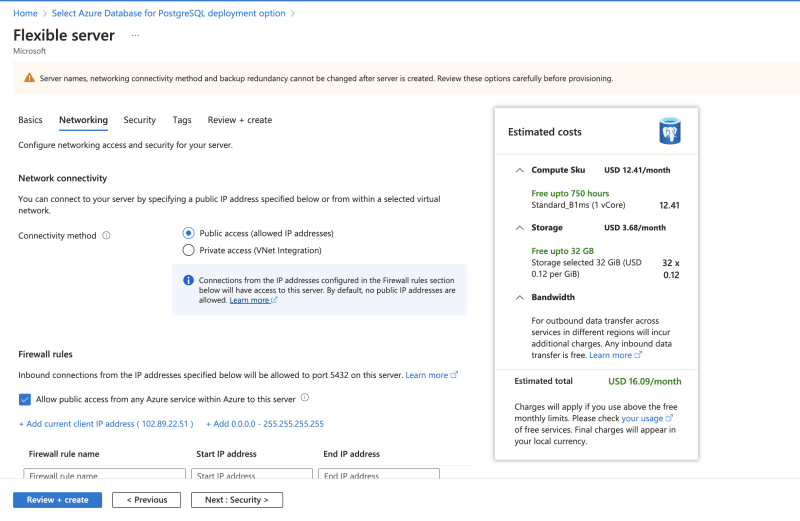Image resolution: width=800 pixels, height=521 pixels.
Task: Open Learn more link under Bandwidth
Action: coord(615,355)
